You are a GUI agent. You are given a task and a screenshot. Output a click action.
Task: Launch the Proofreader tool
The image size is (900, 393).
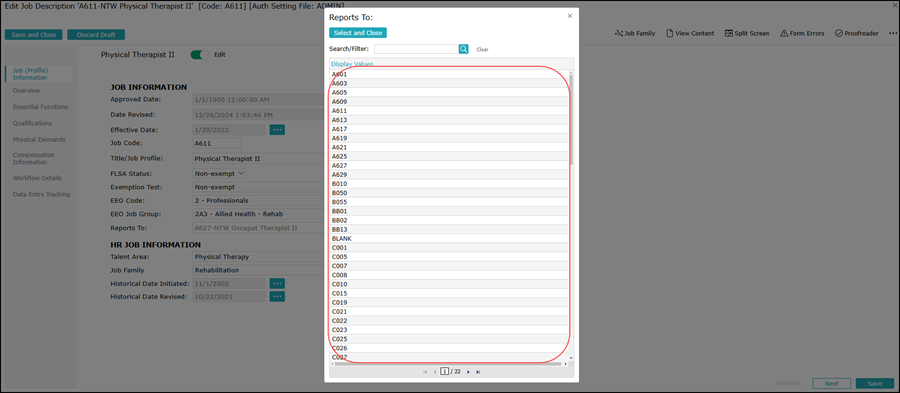pyautogui.click(x=856, y=33)
